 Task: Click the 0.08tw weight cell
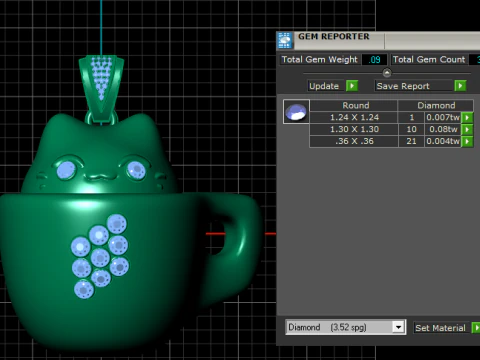pos(443,129)
